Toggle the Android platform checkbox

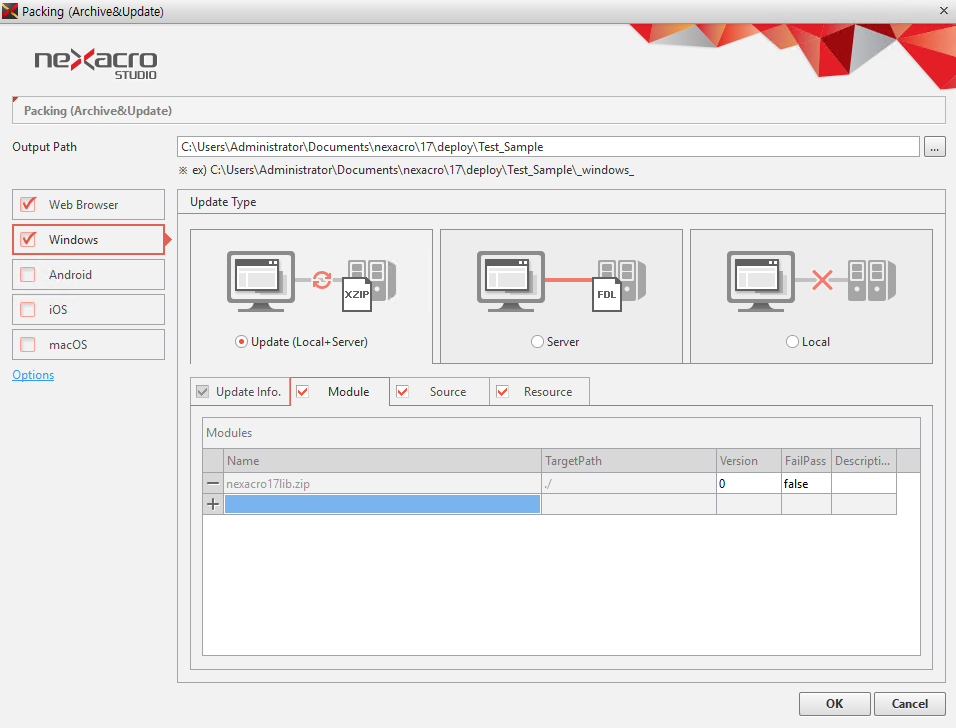point(28,275)
